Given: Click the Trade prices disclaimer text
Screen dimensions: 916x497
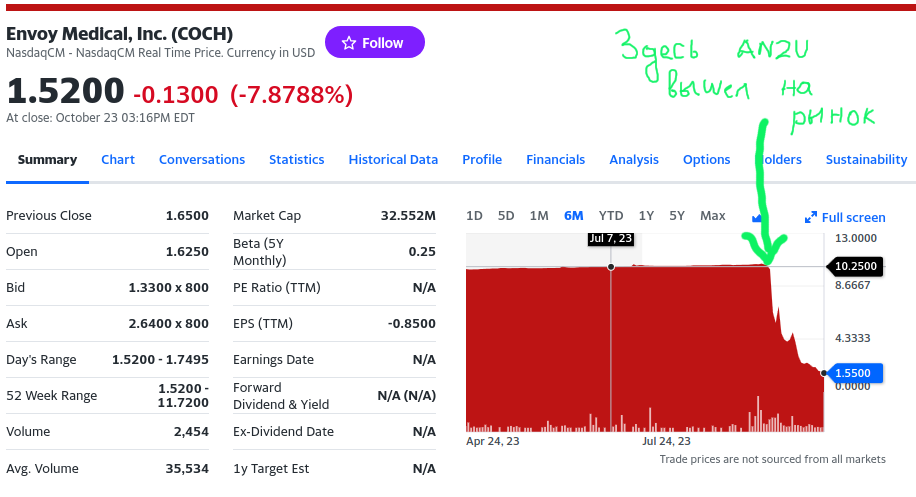Looking at the screenshot, I should (x=772, y=459).
